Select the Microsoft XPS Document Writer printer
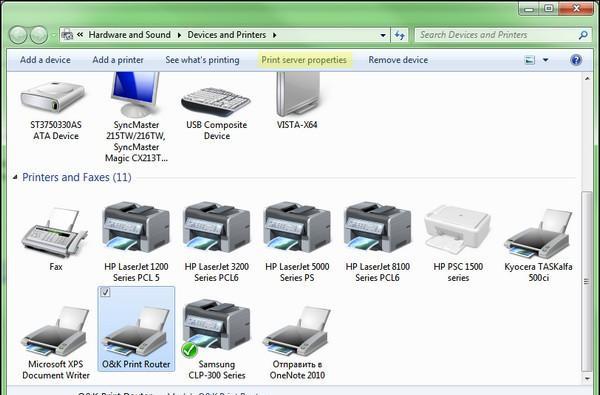The width and height of the screenshot is (600, 395). click(x=55, y=331)
